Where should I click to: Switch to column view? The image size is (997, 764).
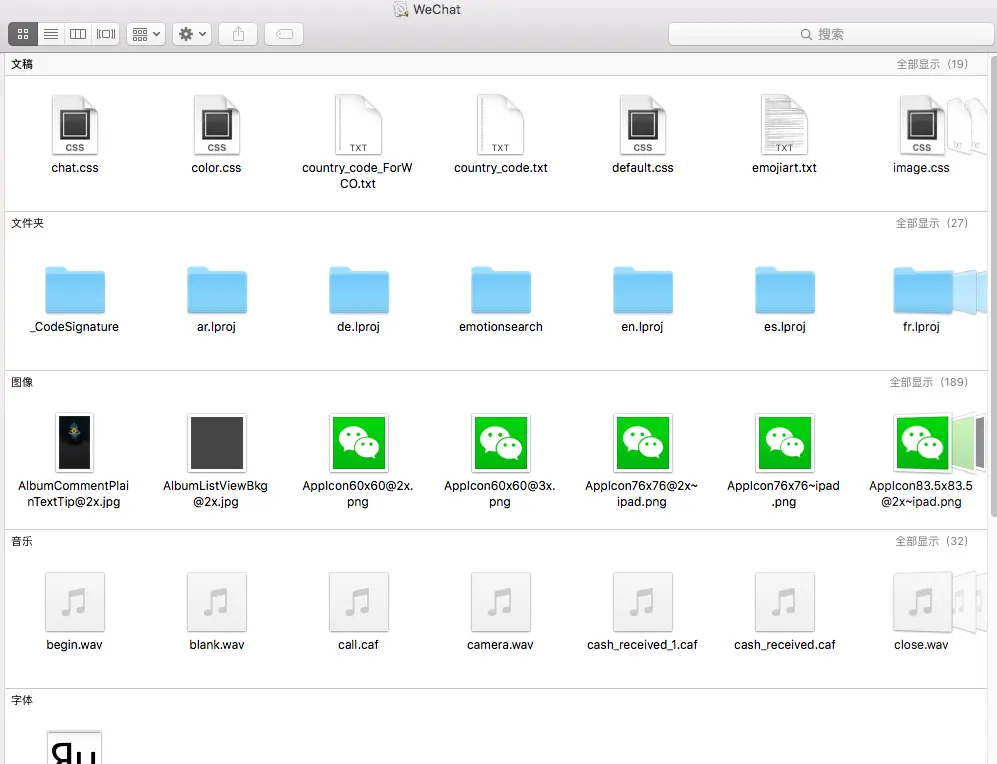point(78,34)
